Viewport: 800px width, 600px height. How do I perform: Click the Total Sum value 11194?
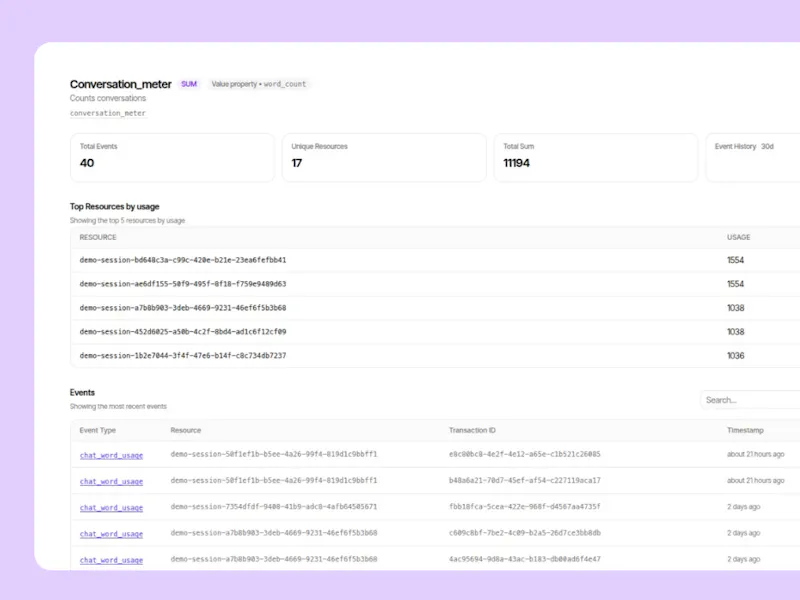point(516,163)
